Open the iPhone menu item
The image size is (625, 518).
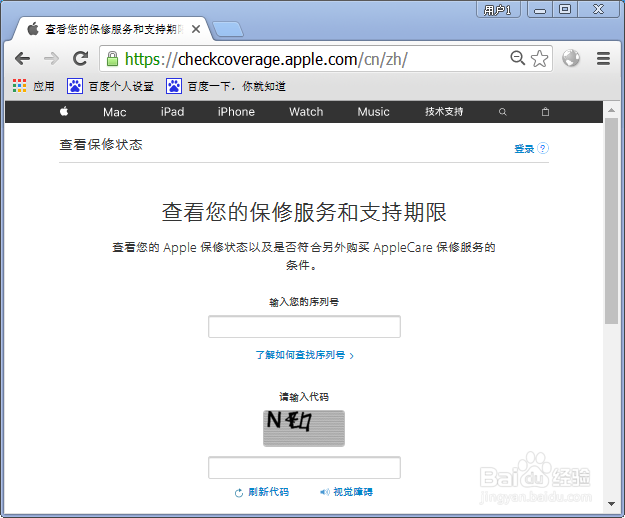[236, 112]
